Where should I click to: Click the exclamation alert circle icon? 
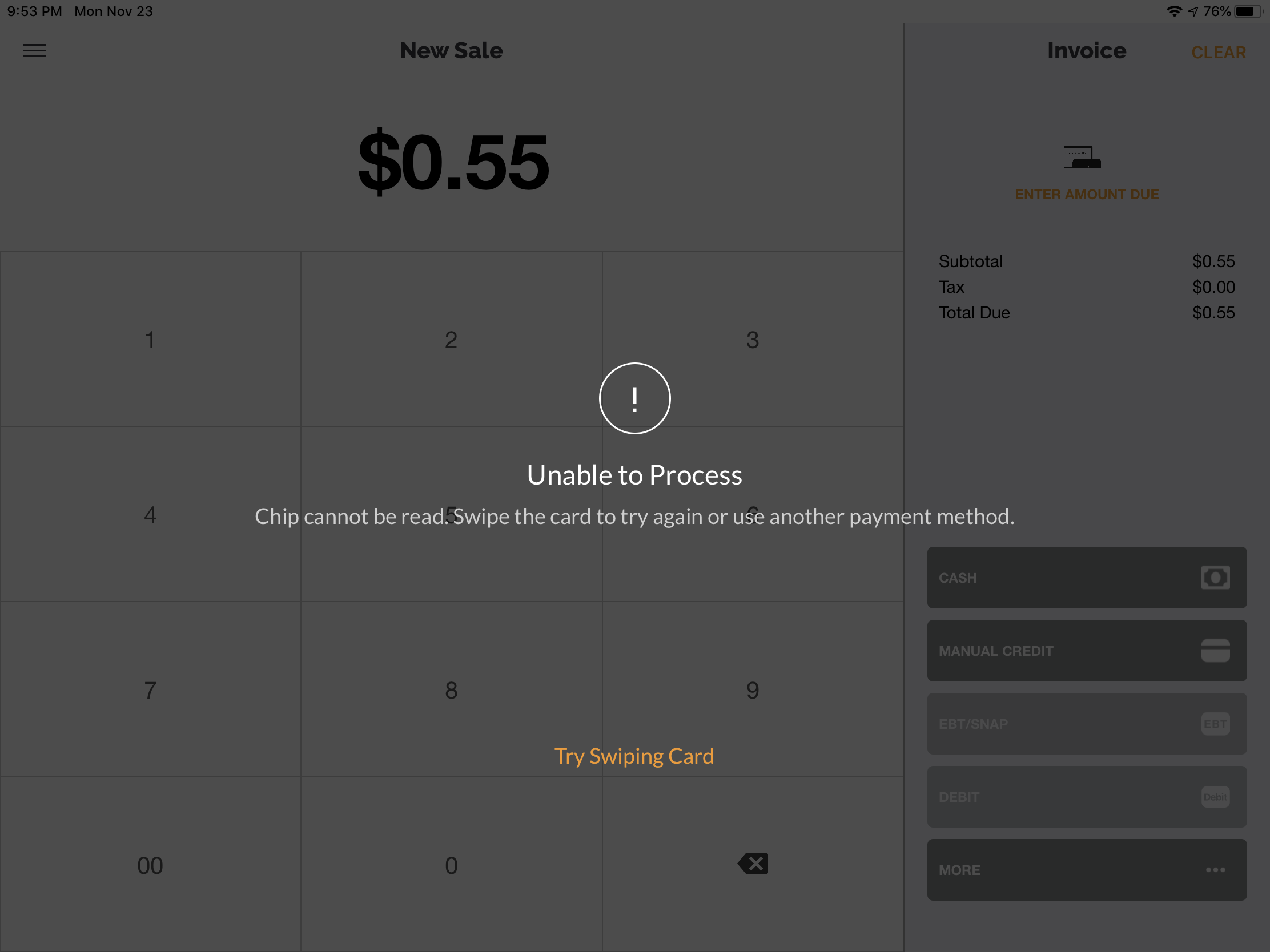point(634,398)
